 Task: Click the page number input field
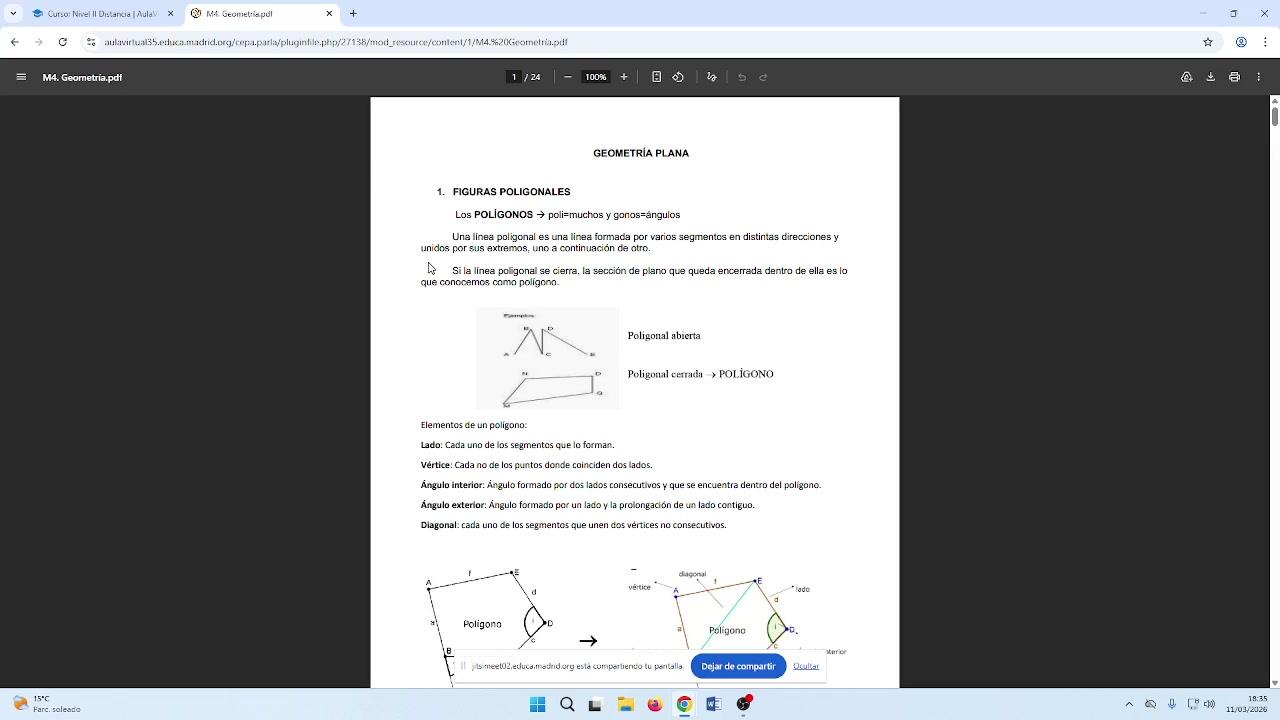point(514,77)
